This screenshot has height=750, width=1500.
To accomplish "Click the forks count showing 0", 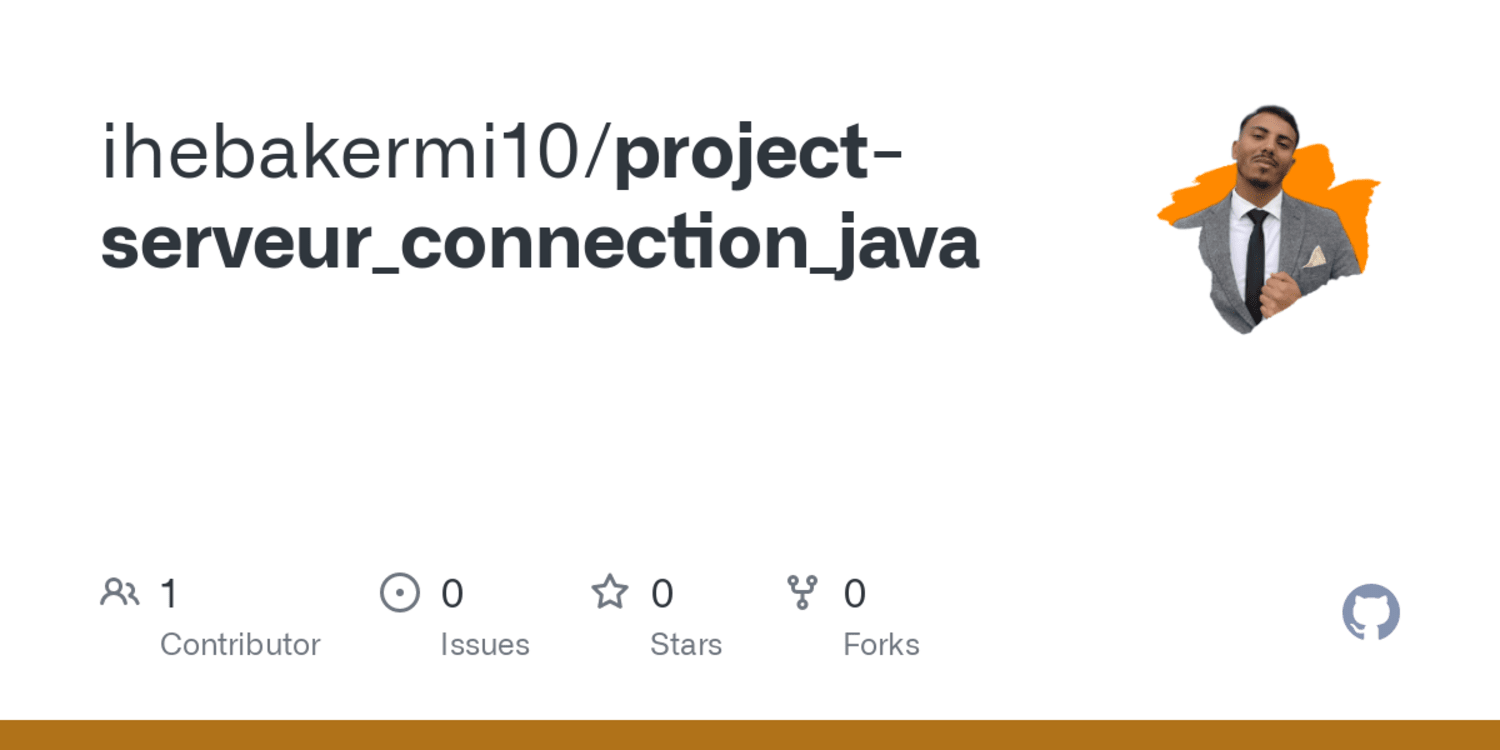I will [x=854, y=594].
